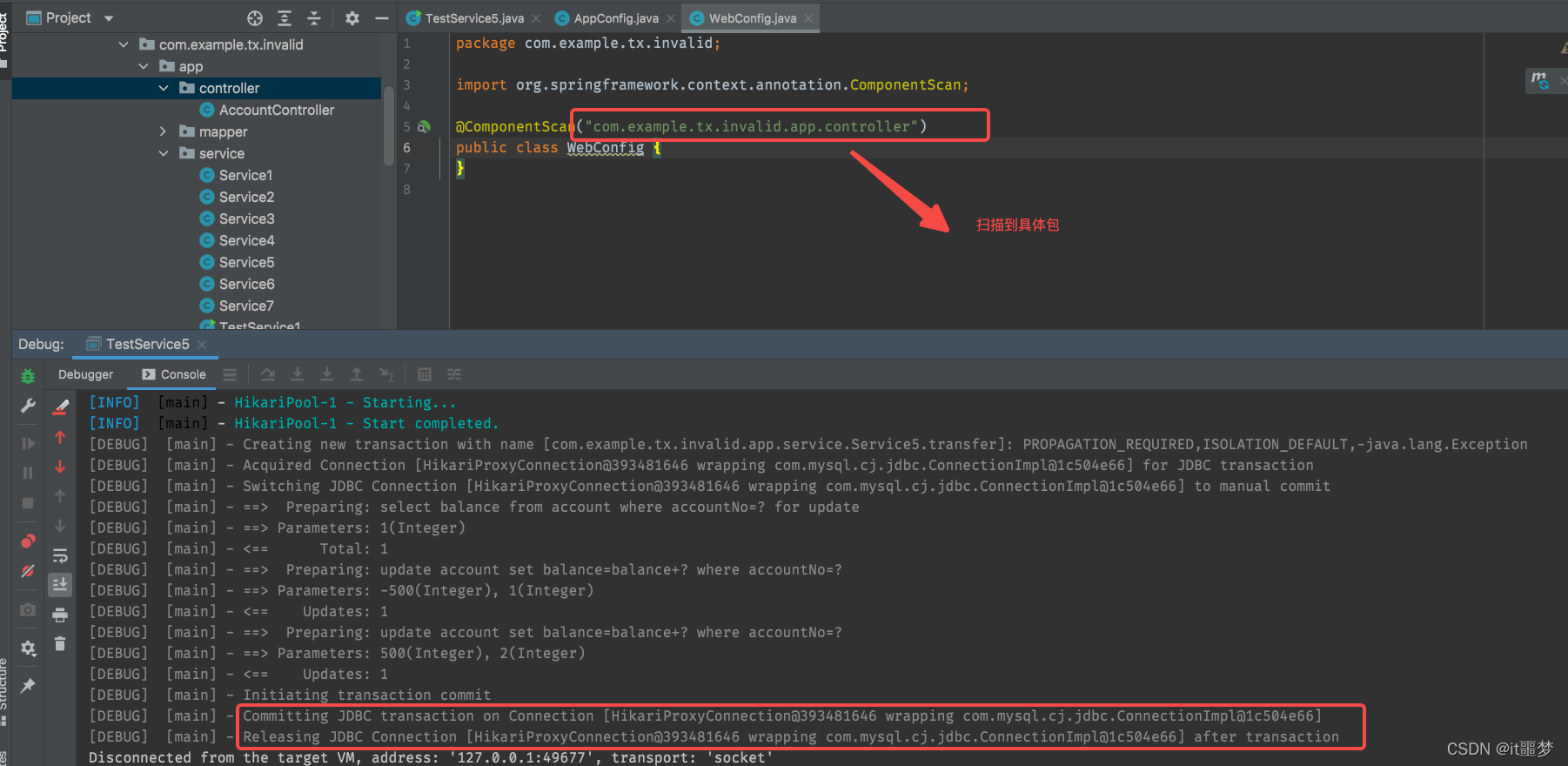Click the Run to Cursor icon
1568x766 pixels.
[386, 374]
